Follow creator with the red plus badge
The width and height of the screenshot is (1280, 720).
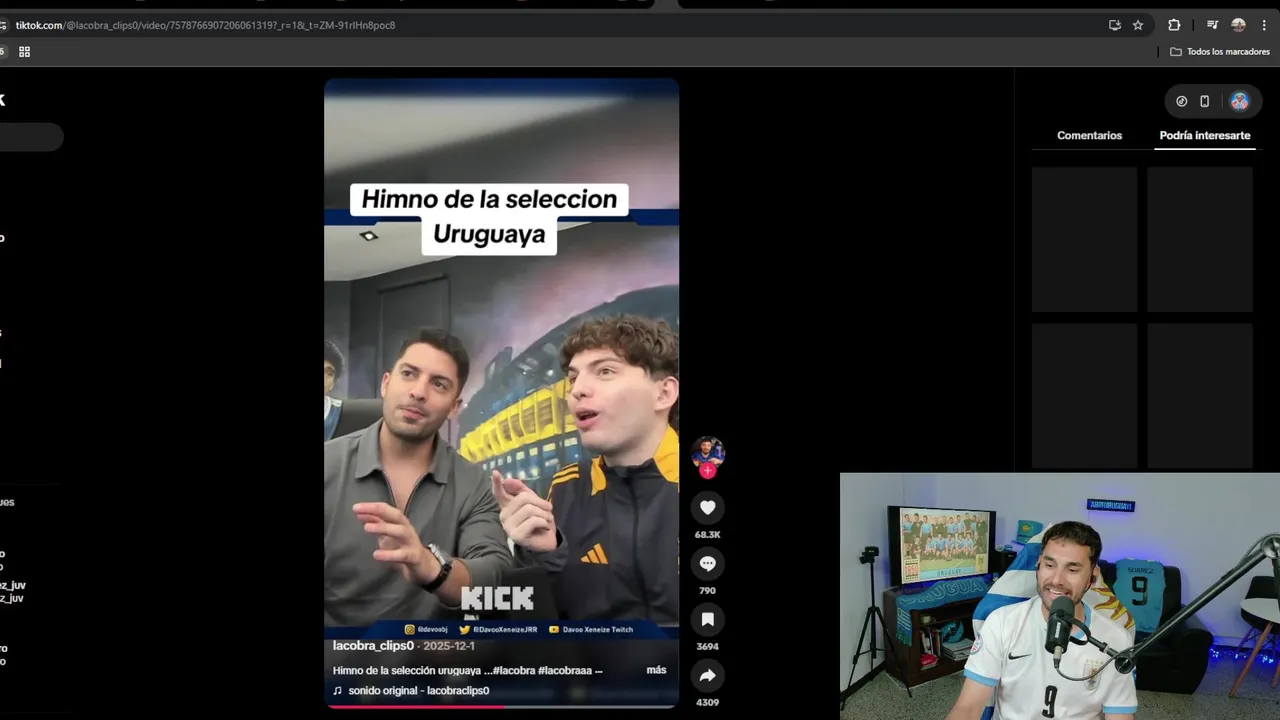[708, 471]
